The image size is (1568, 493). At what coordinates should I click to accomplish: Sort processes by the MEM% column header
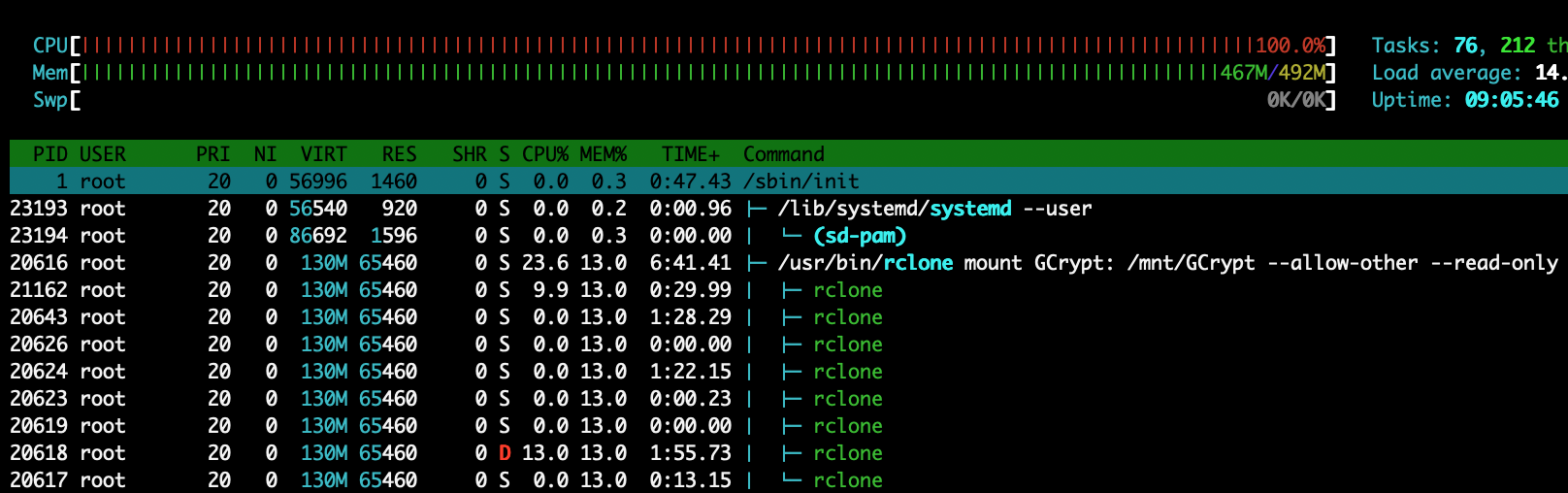[x=604, y=154]
